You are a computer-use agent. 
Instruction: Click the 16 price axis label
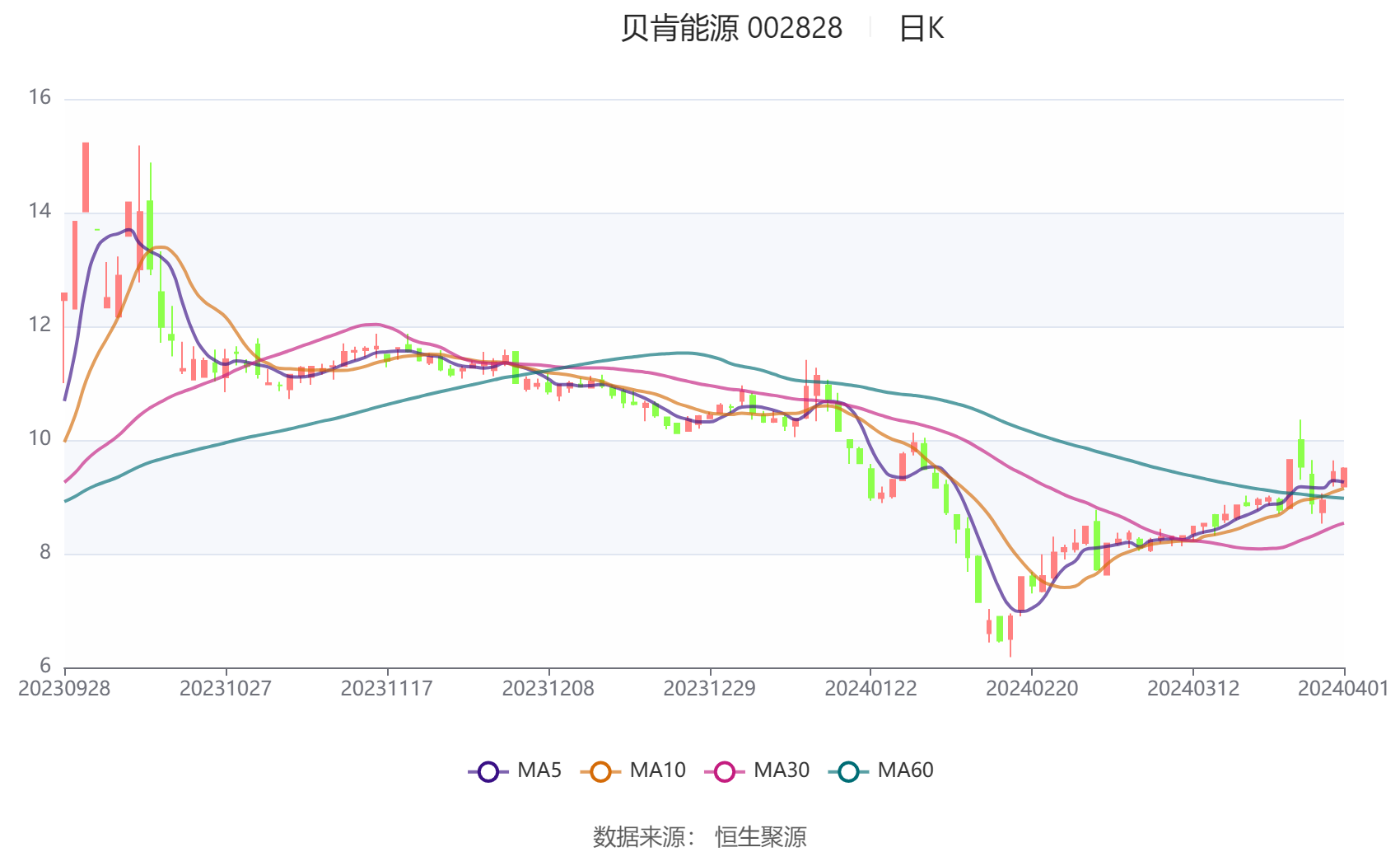pyautogui.click(x=40, y=98)
